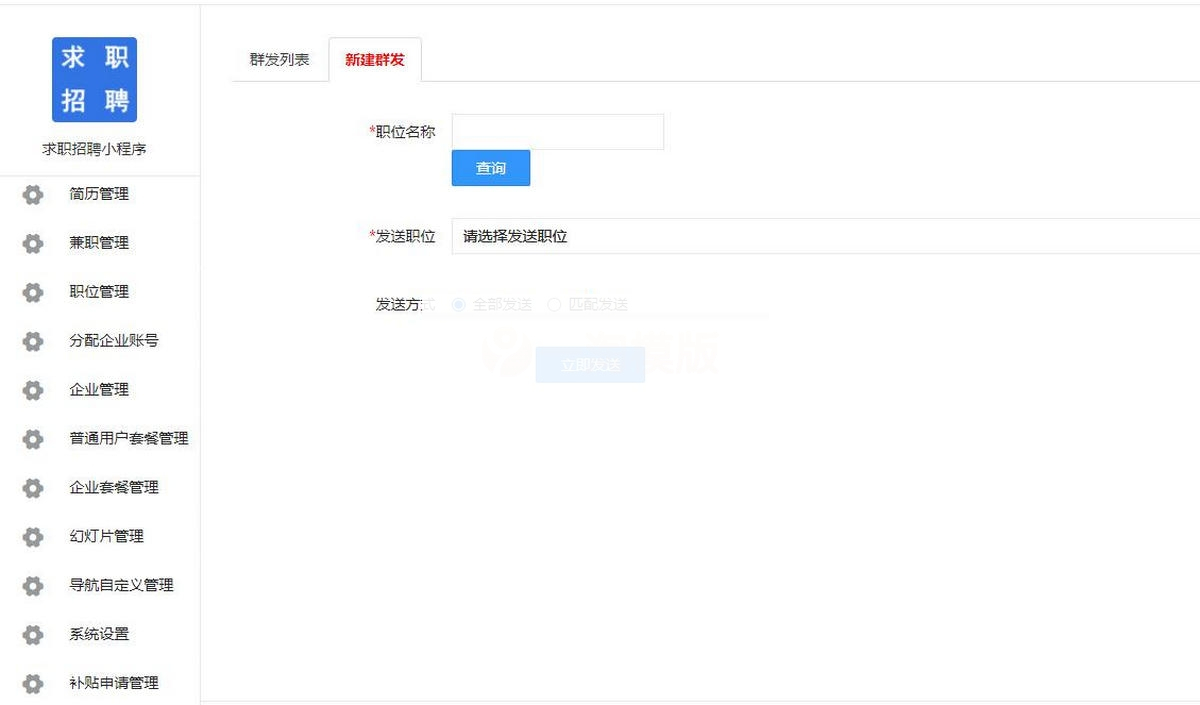Click the gear icon beside 兼职管理

pos(32,243)
